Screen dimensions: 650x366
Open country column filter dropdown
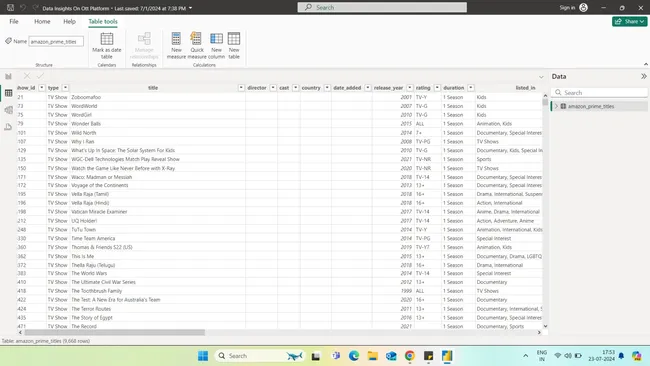click(x=327, y=87)
